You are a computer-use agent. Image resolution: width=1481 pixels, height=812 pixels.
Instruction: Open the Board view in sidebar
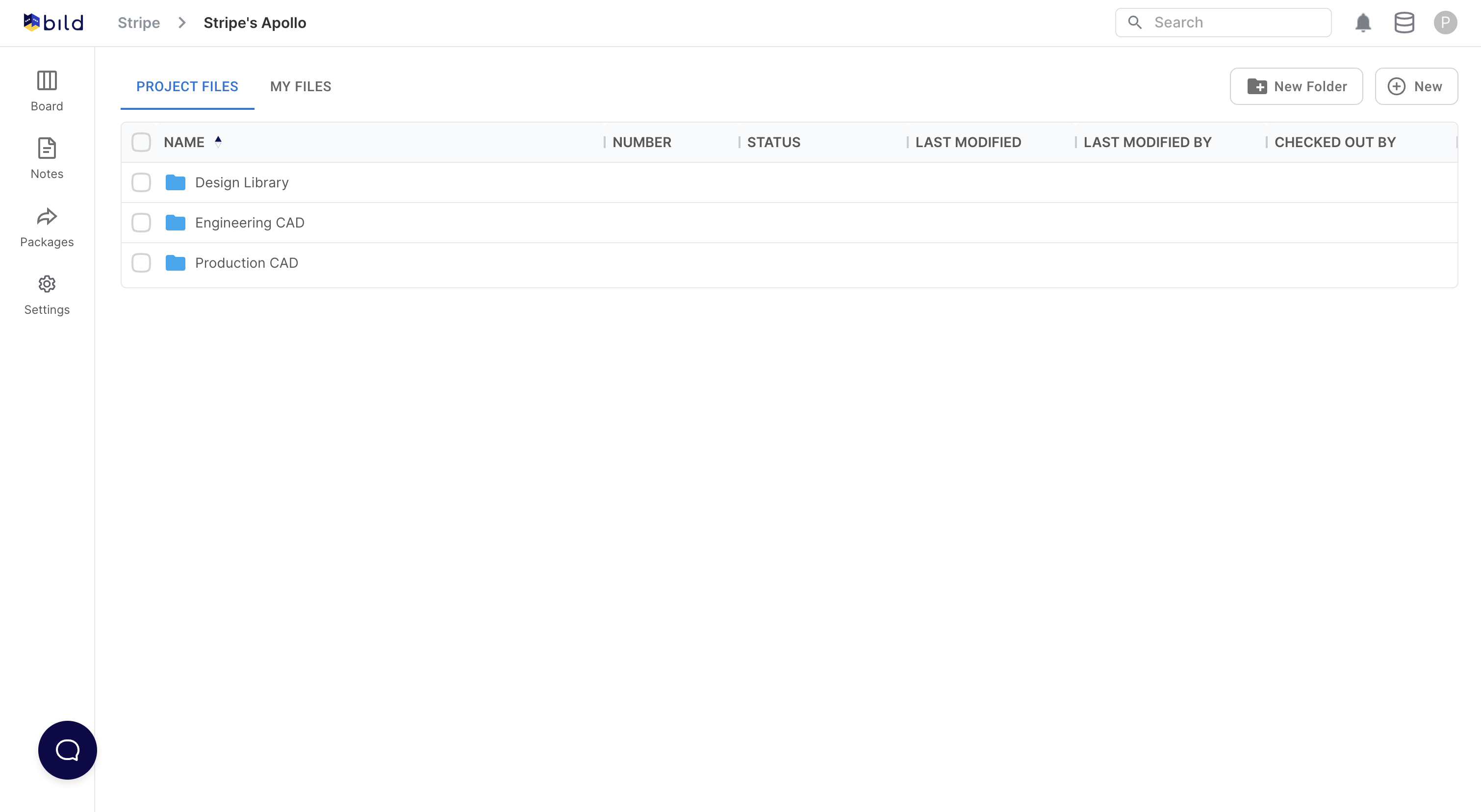47,90
